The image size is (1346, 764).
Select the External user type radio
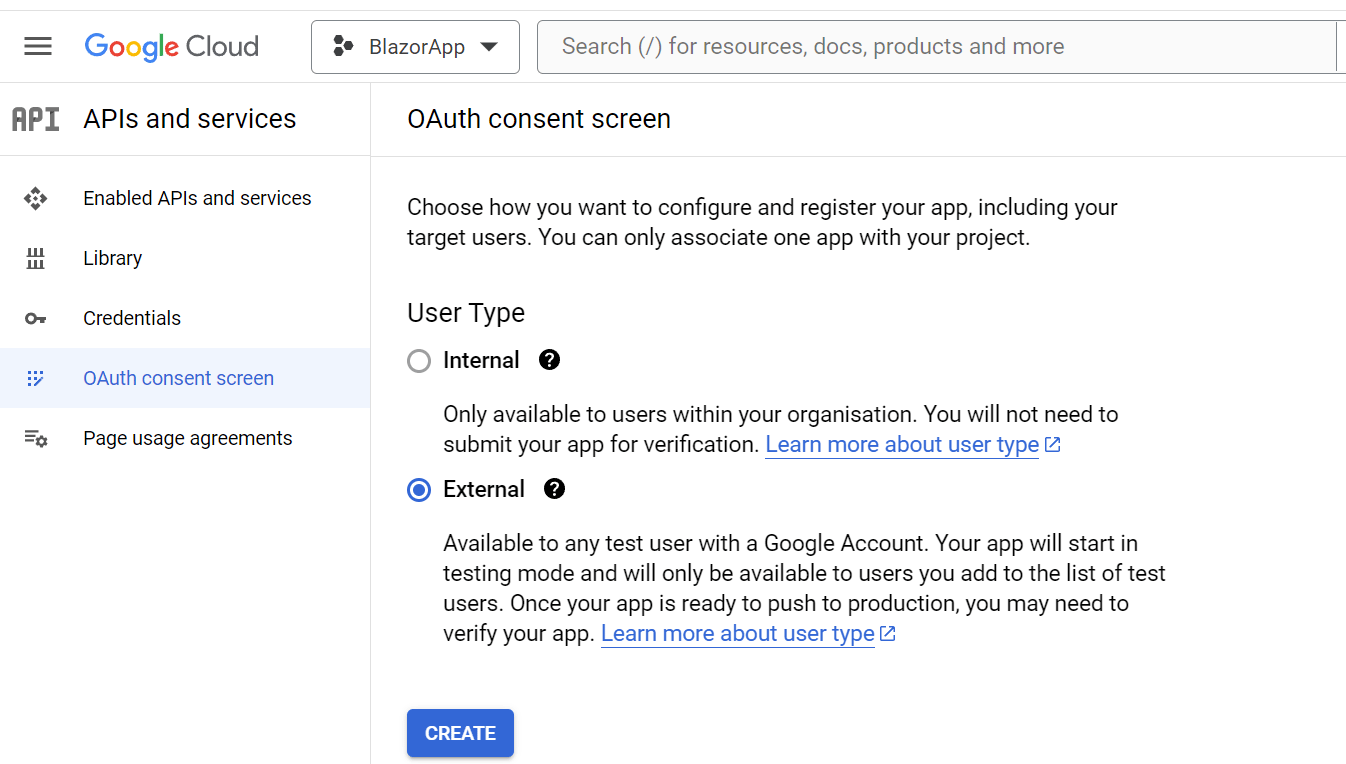click(x=419, y=490)
